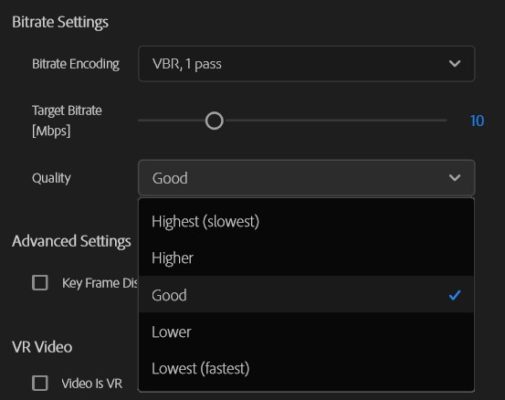Open the VBR, 1 pass combo box
The image size is (505, 400).
(307, 64)
